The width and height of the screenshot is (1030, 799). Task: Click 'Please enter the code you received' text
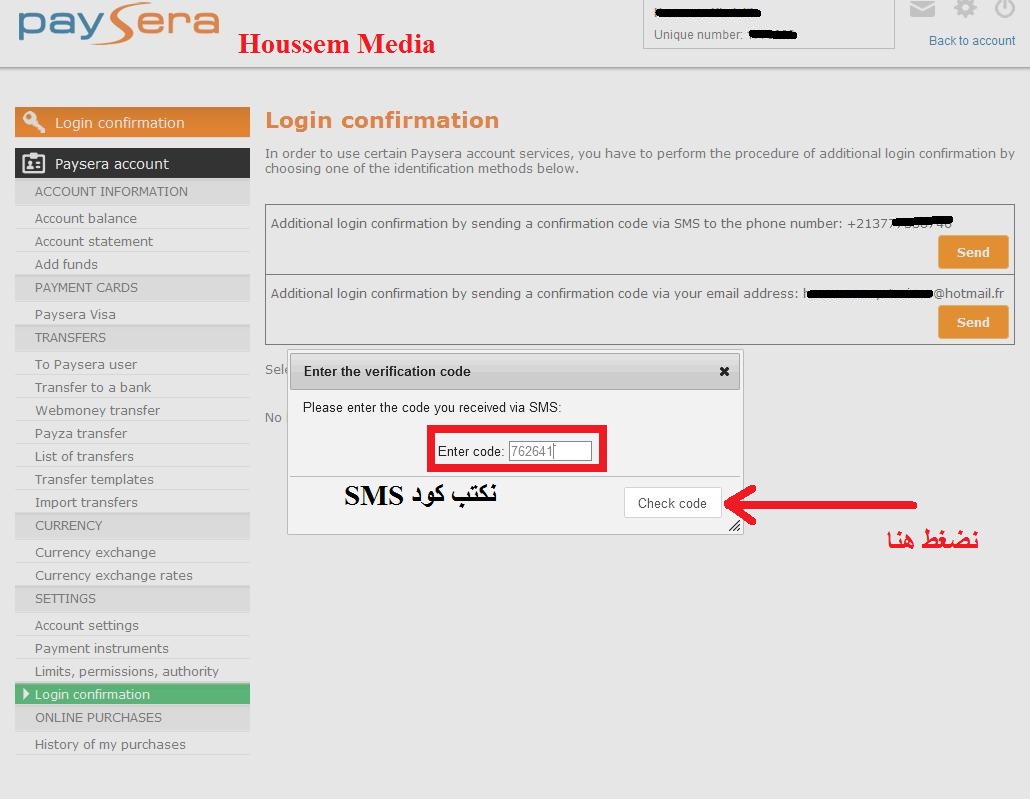432,407
